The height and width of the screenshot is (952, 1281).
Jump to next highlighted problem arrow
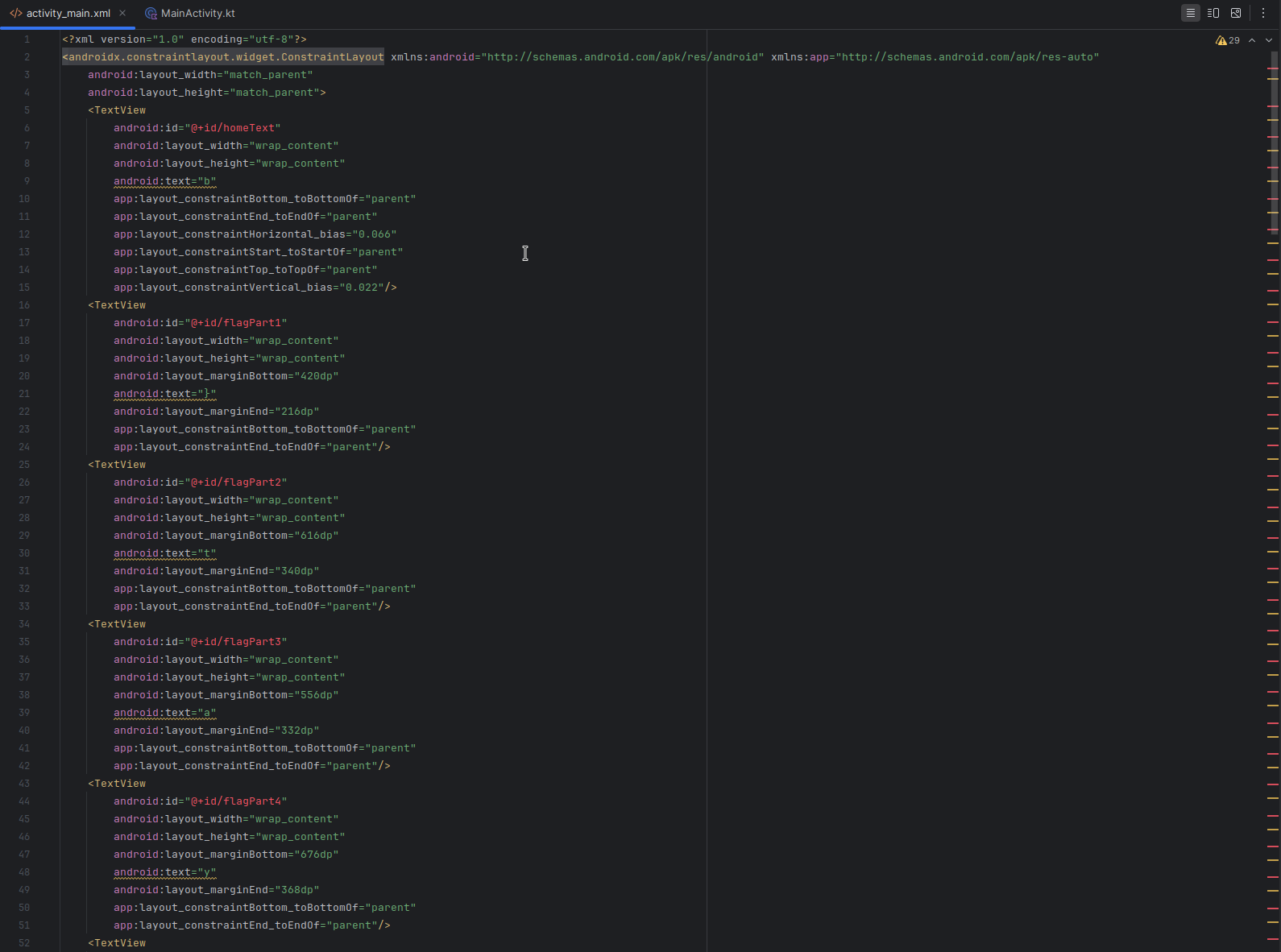coord(1269,40)
